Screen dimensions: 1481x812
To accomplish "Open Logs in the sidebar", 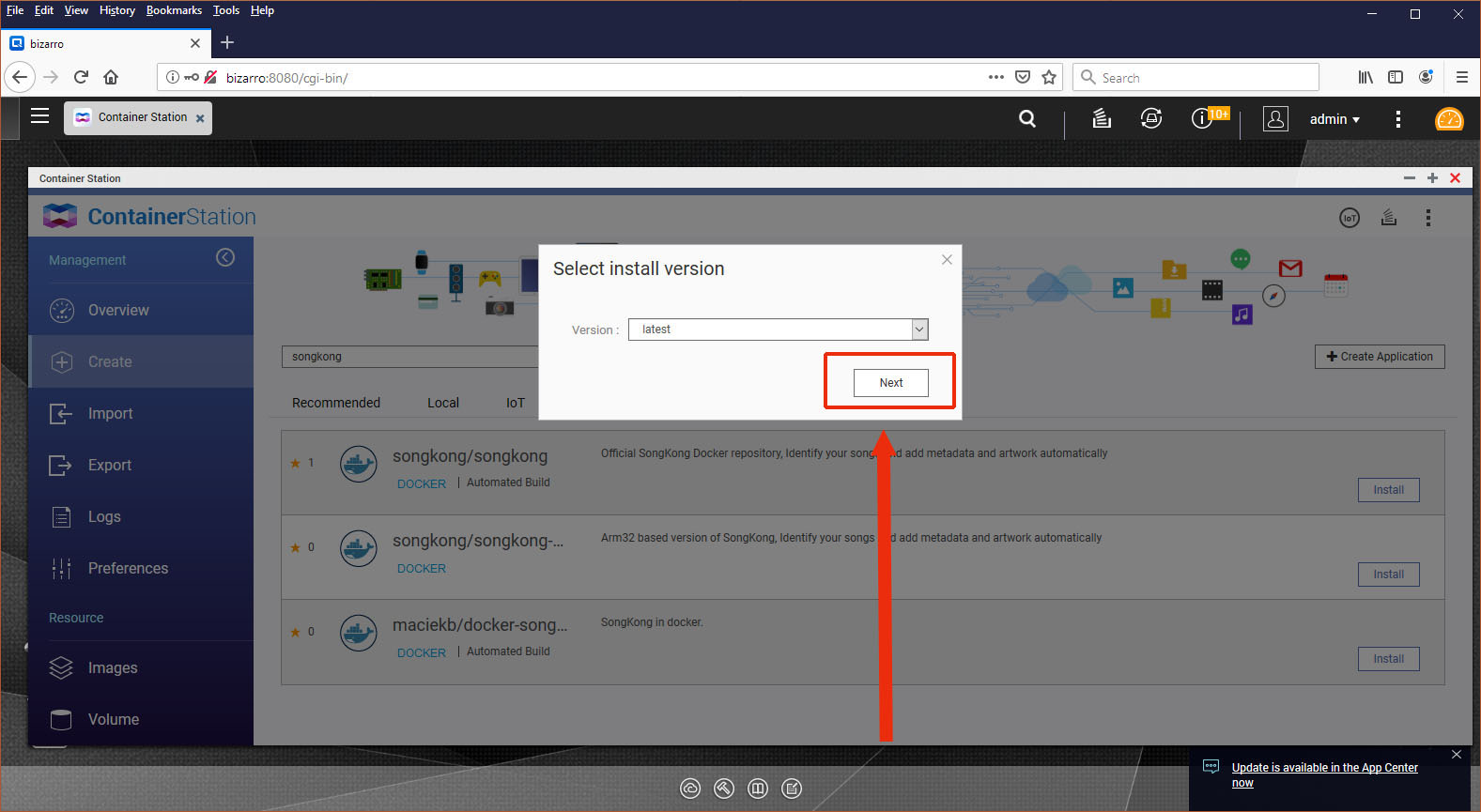I will 141,516.
